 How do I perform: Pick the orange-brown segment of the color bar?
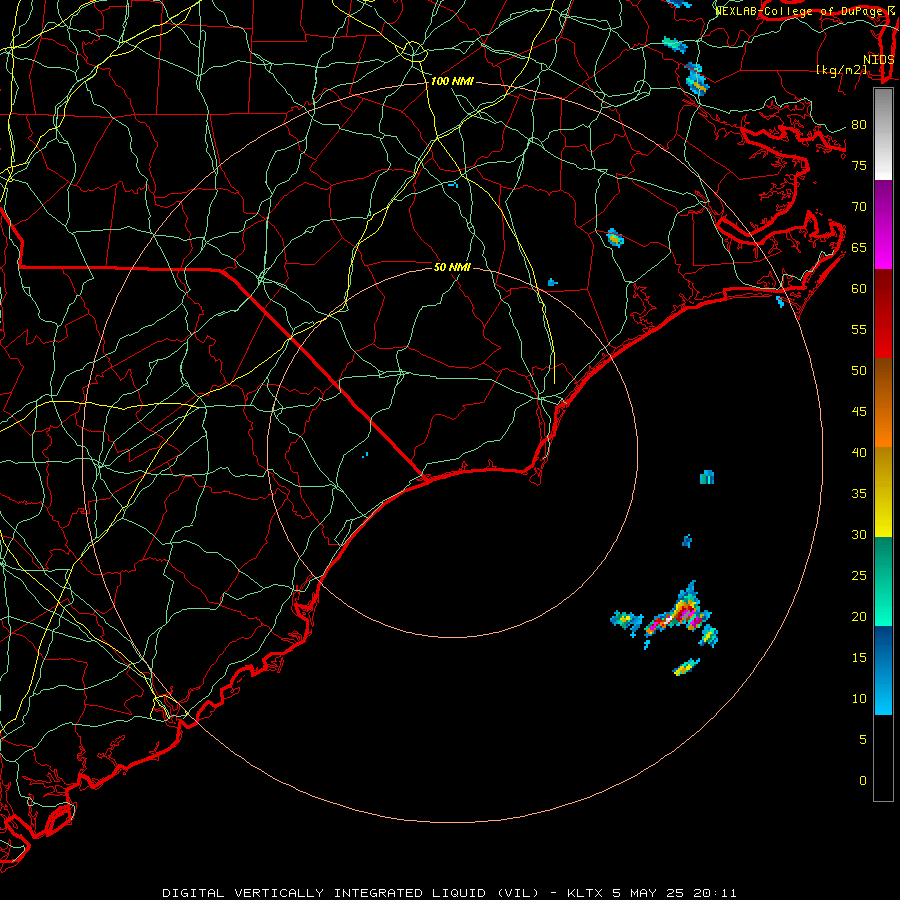[x=883, y=403]
